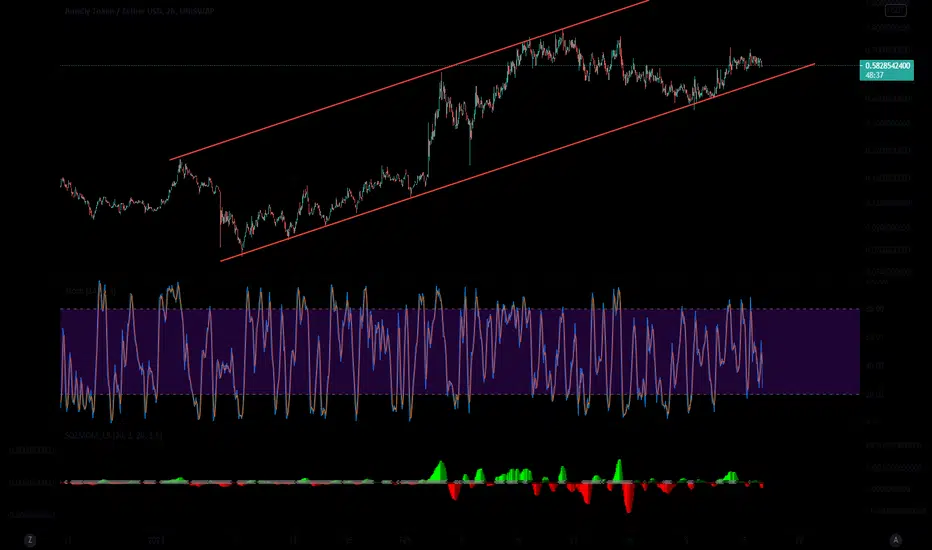Select the Stoch indicator legend label
Image resolution: width=932 pixels, height=550 pixels.
pyautogui.click(x=90, y=291)
